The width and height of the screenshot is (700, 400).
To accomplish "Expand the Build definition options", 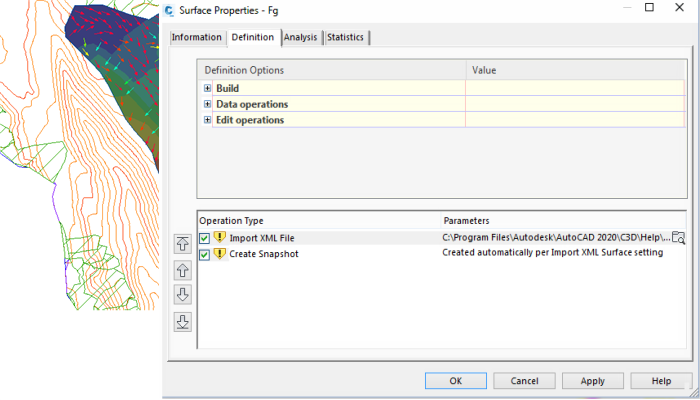I will (207, 88).
